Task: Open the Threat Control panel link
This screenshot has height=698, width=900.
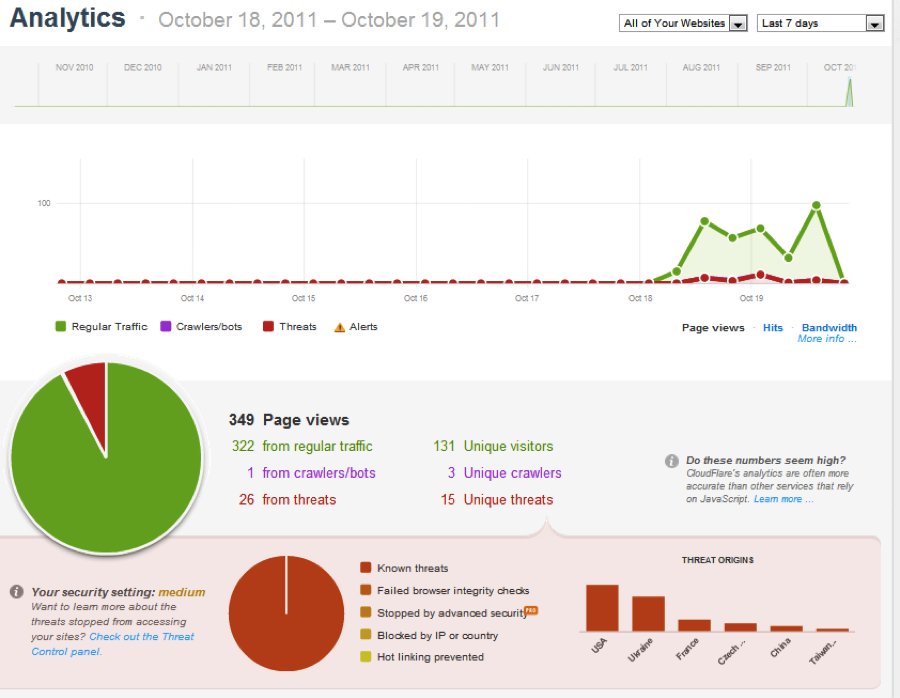Action: [112, 644]
